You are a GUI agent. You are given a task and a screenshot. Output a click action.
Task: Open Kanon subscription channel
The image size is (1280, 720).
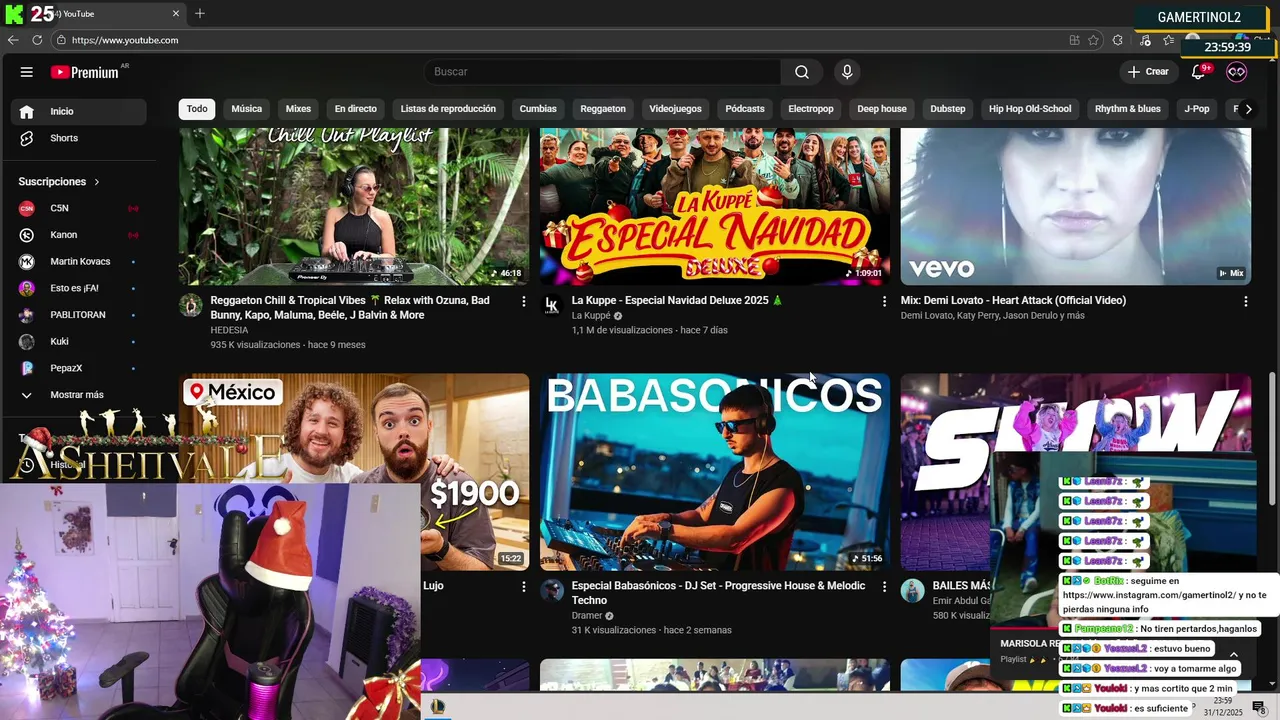coord(78,235)
